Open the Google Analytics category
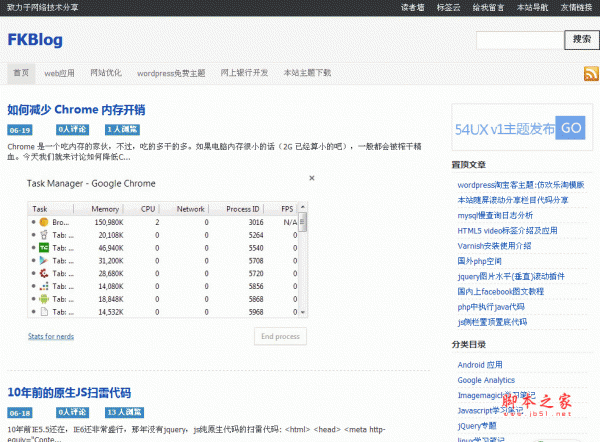Viewport: 600px width, 442px height. pos(486,380)
